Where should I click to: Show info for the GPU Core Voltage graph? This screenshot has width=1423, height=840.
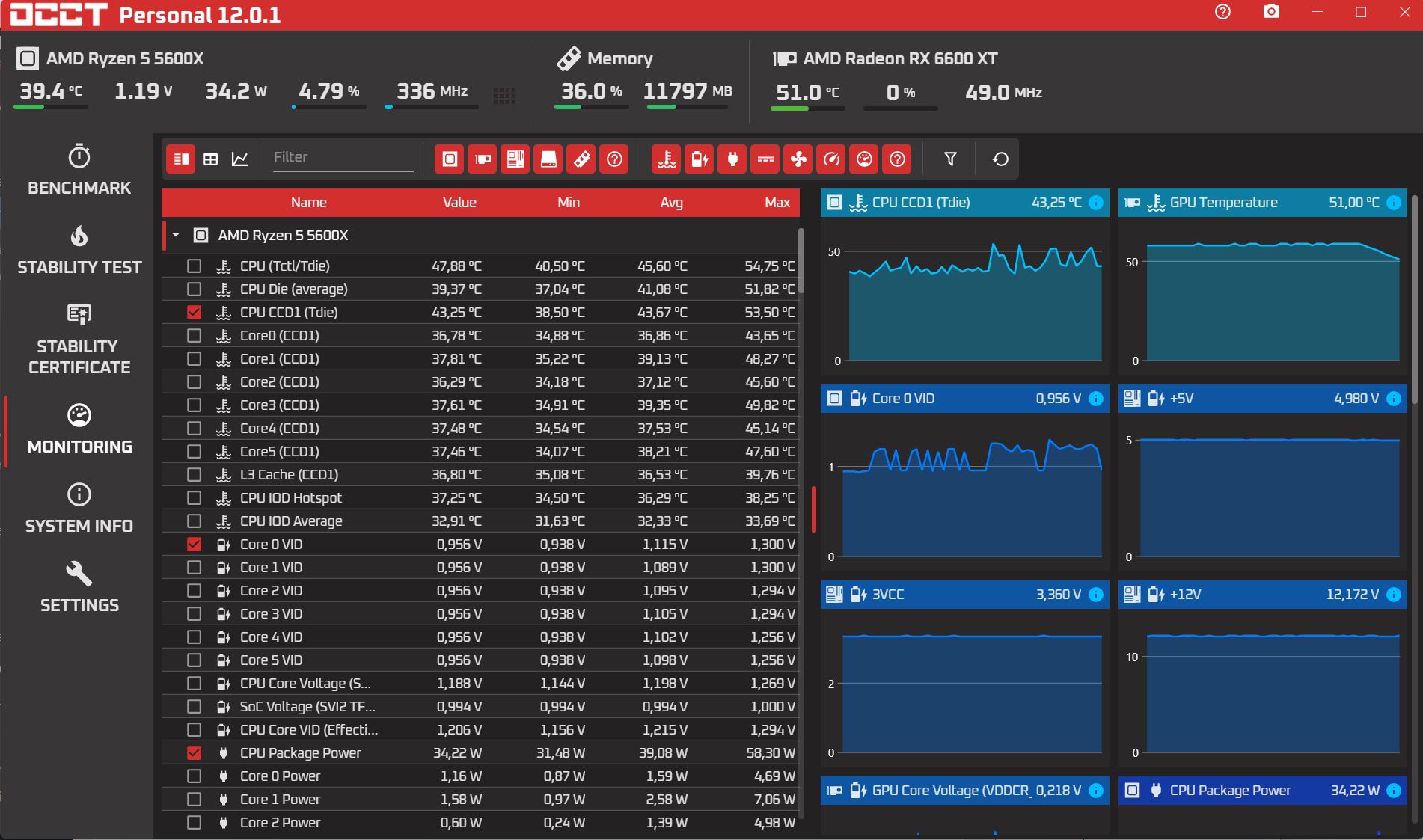tap(1096, 791)
